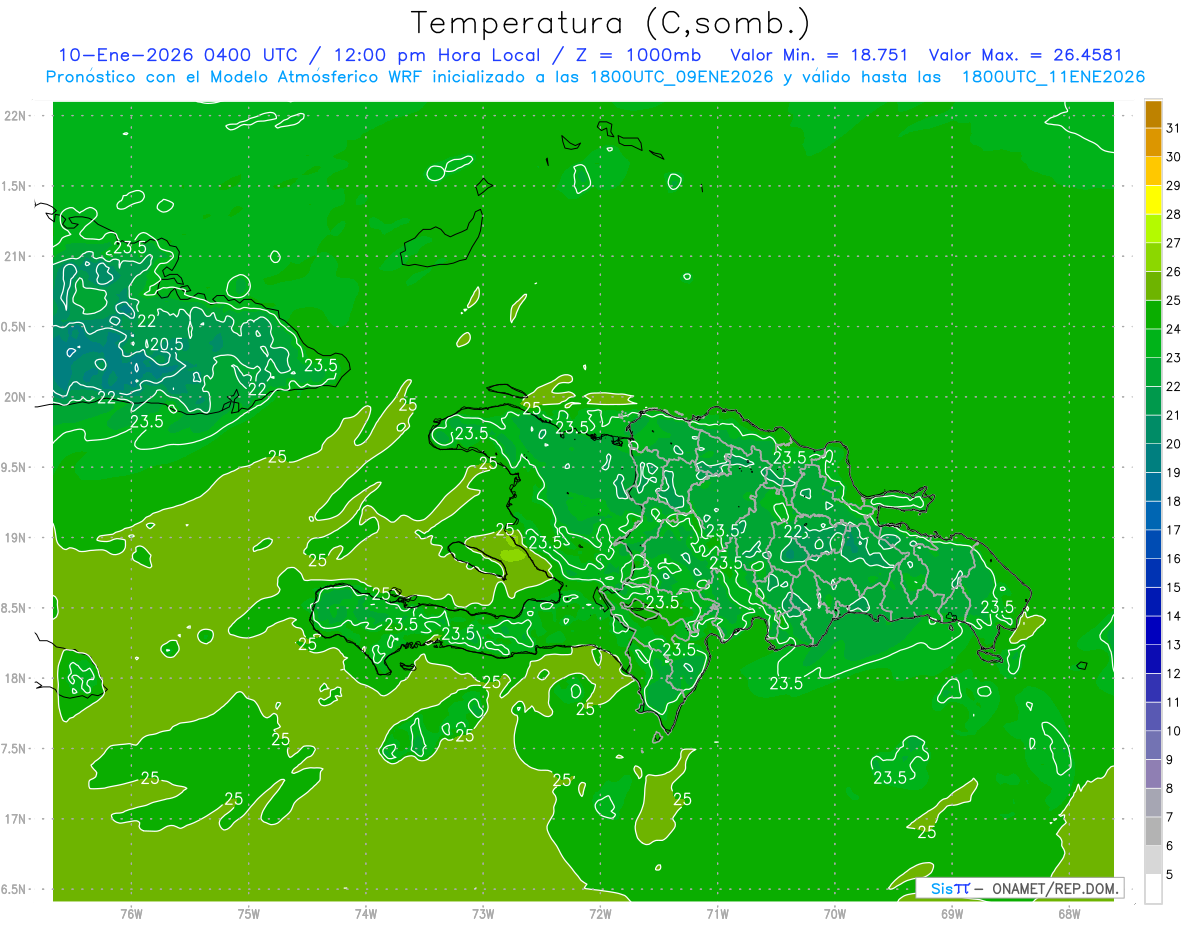
Task: Click the '22N' latitude axis label
Action: tap(15, 116)
